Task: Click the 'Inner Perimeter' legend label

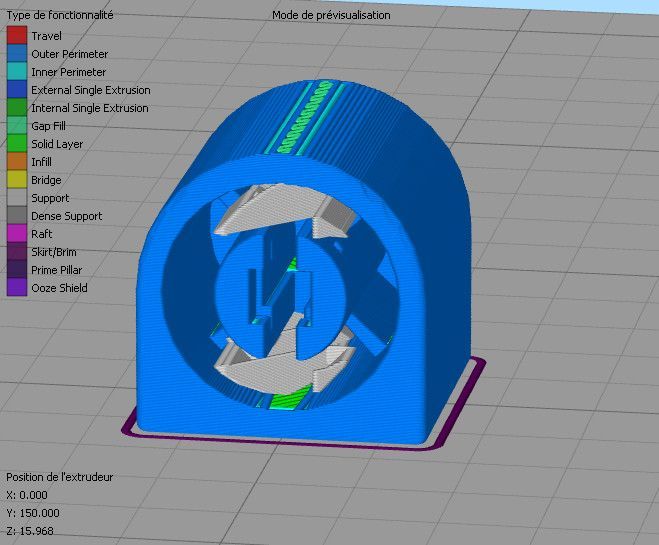Action: pyautogui.click(x=69, y=72)
